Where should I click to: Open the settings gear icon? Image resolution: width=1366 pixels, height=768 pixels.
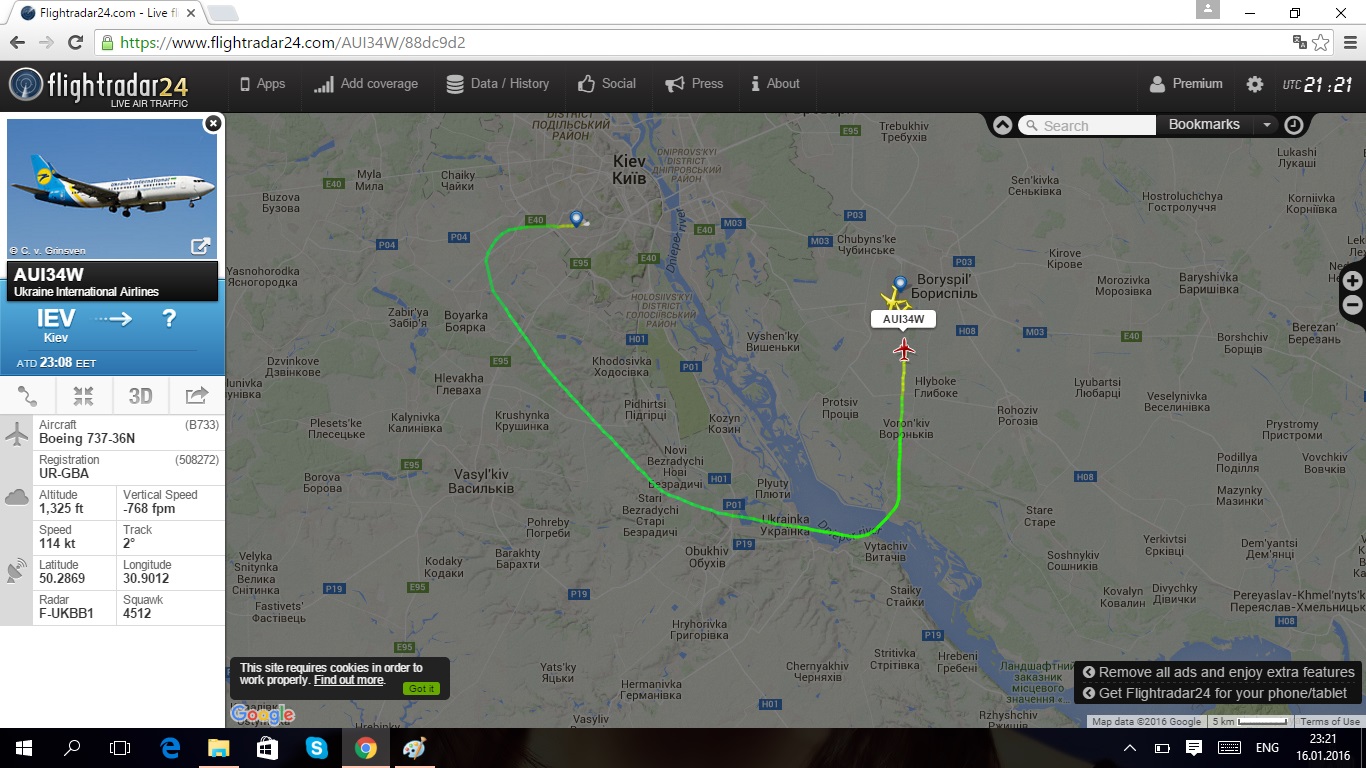tap(1255, 84)
